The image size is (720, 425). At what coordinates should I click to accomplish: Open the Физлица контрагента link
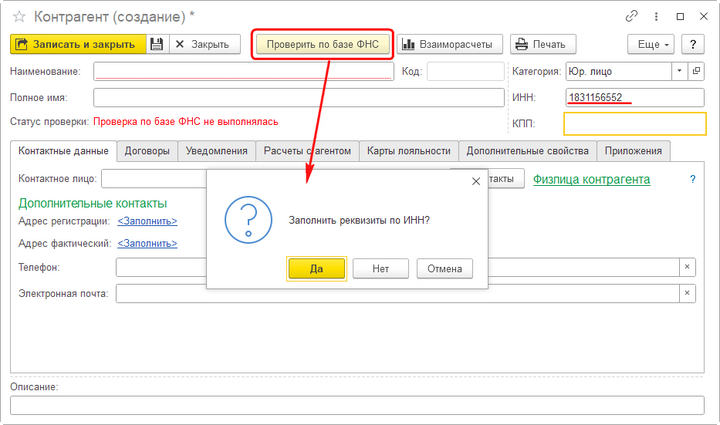591,179
